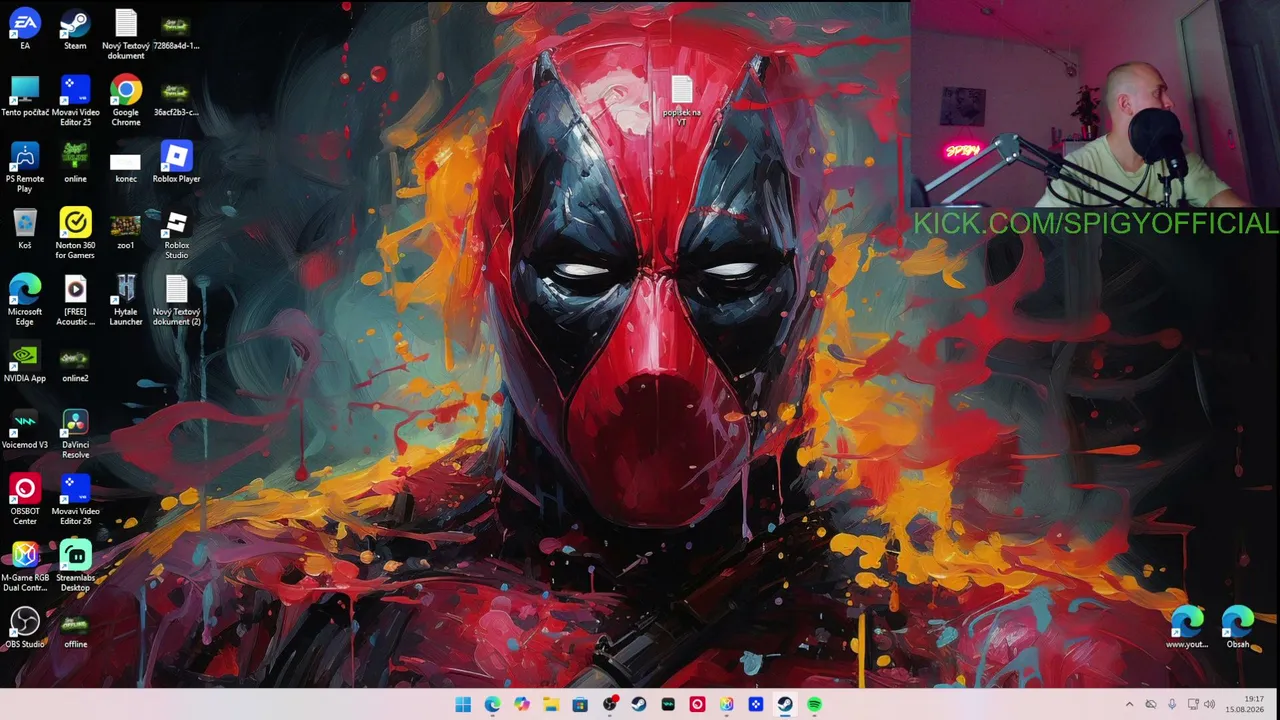Screen dimensions: 1280x720
Task: Launch the Streamlabs Desktop shortcut
Action: [x=75, y=567]
